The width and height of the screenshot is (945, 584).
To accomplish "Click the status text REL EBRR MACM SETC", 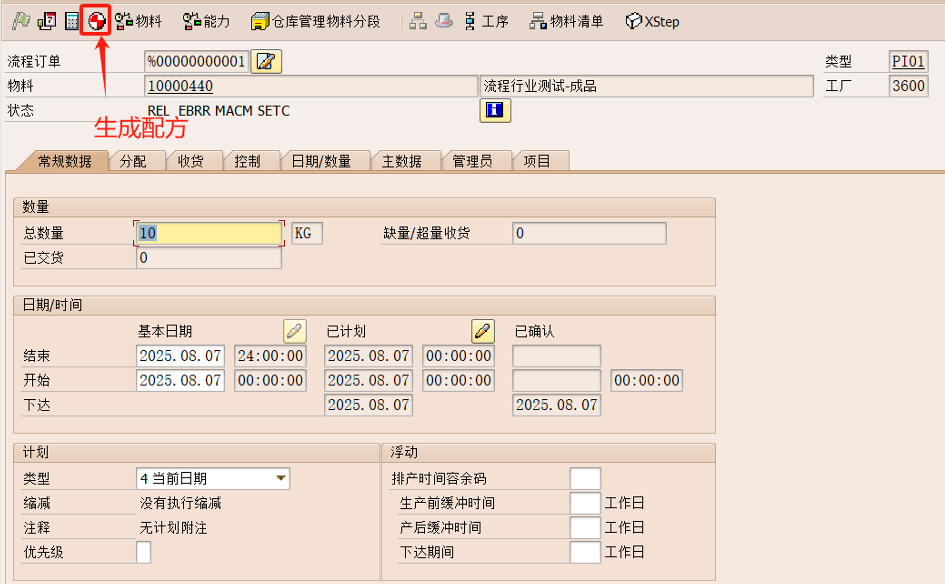I will pyautogui.click(x=219, y=111).
